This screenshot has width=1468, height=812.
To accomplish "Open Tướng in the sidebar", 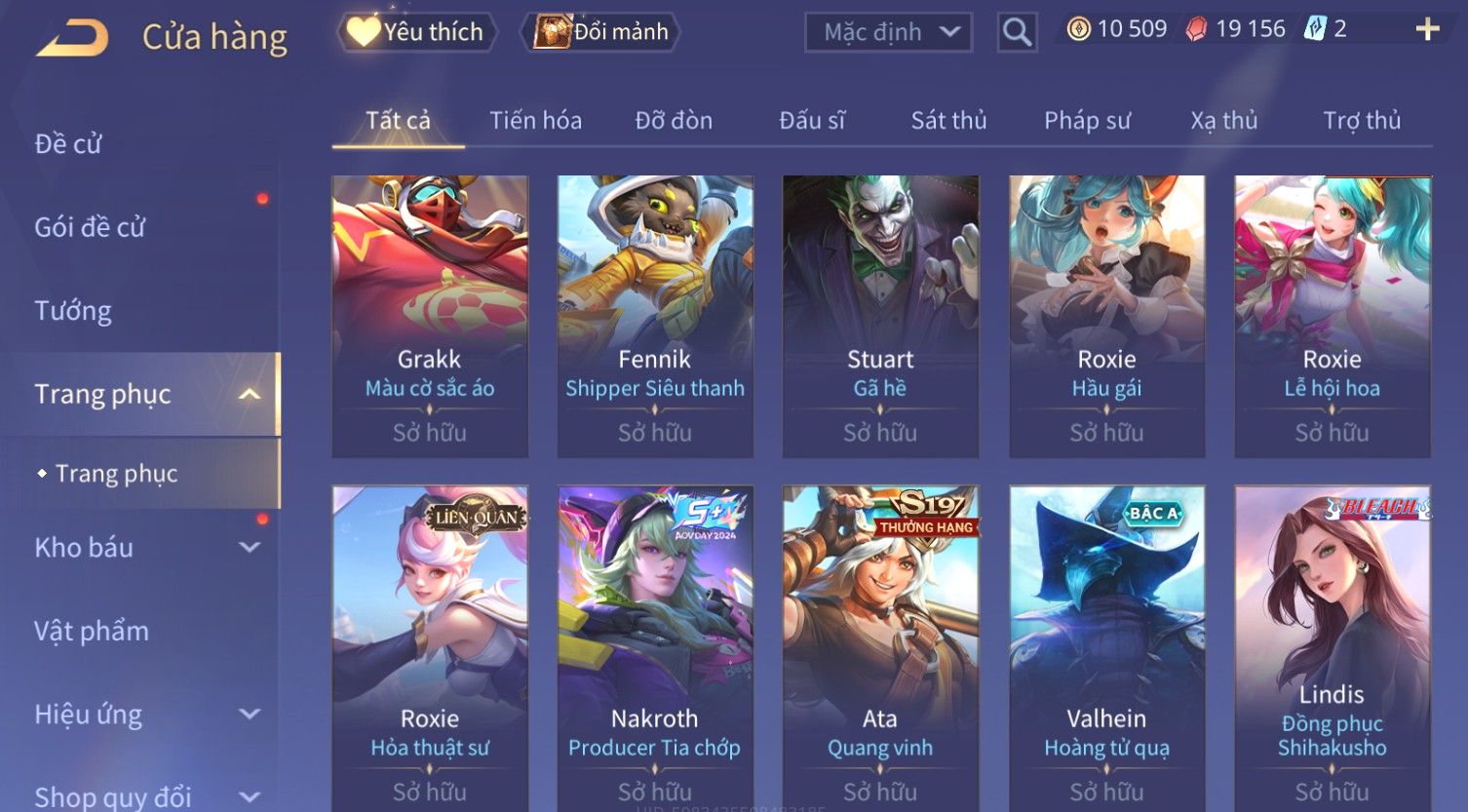I will click(x=73, y=311).
